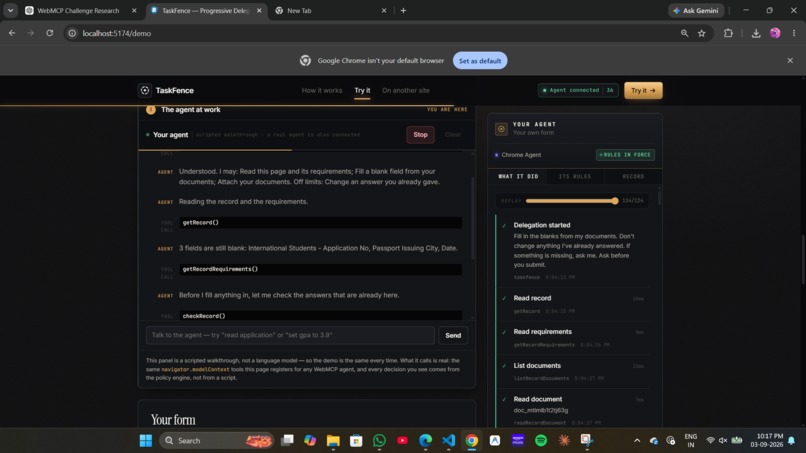Click the Your Agent panel icon
This screenshot has width=806, height=453.
(501, 129)
